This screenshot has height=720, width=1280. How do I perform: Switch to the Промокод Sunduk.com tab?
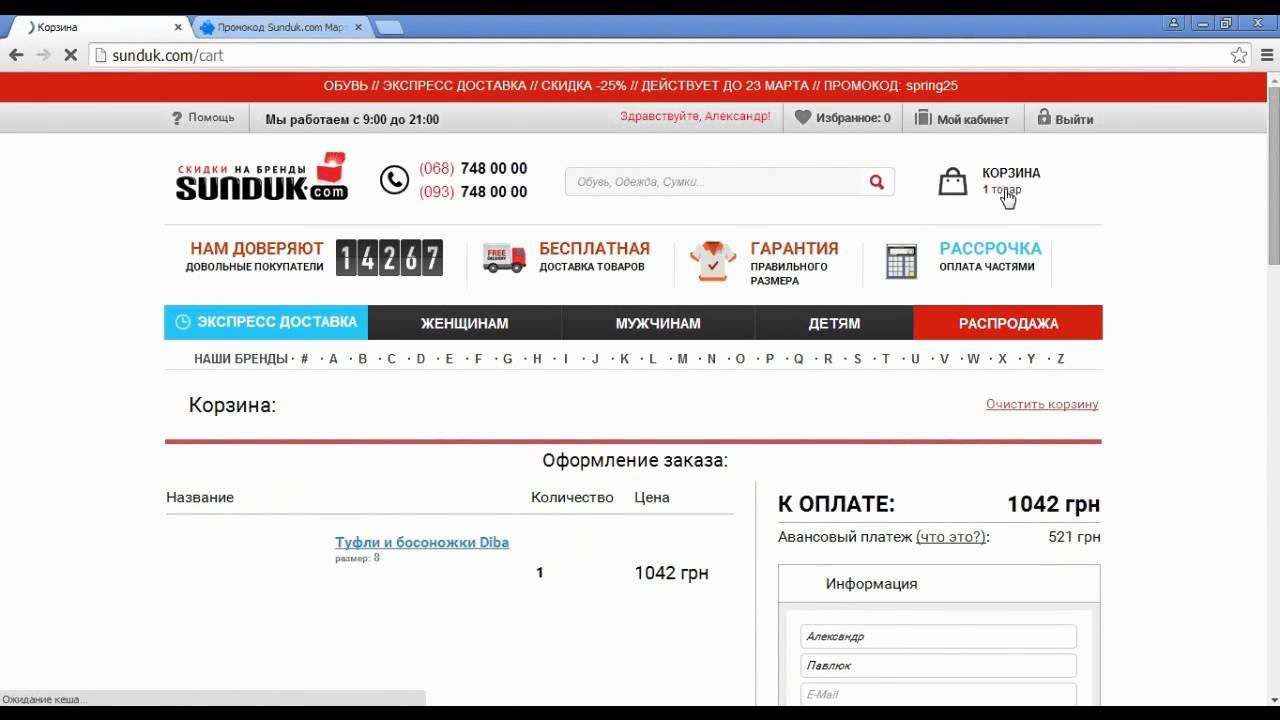pos(279,27)
